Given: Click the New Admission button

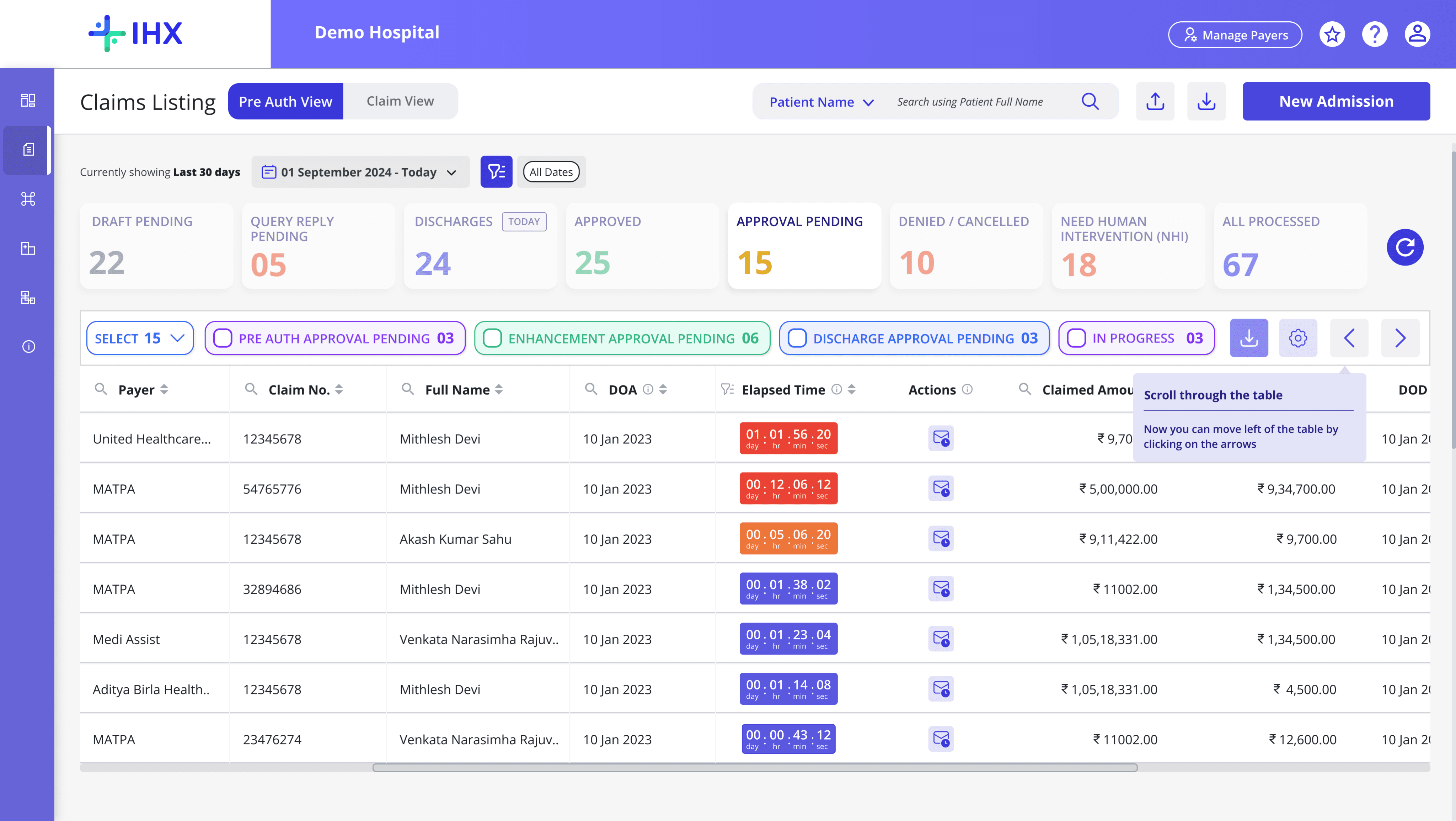Looking at the screenshot, I should [x=1335, y=101].
